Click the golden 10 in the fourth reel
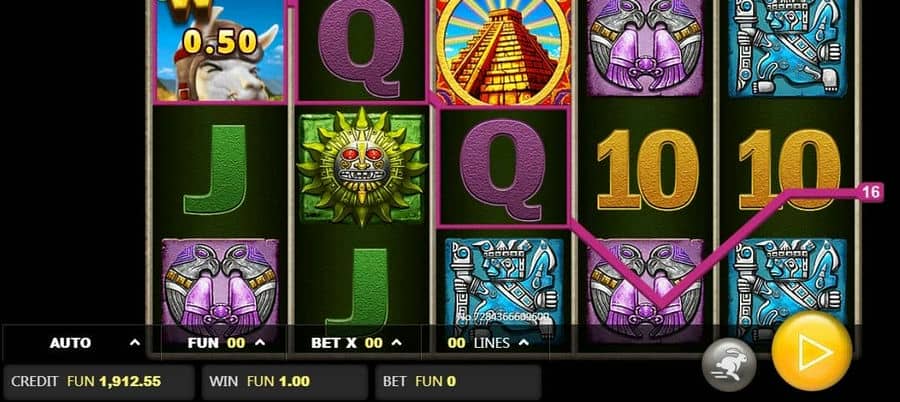 pos(647,168)
